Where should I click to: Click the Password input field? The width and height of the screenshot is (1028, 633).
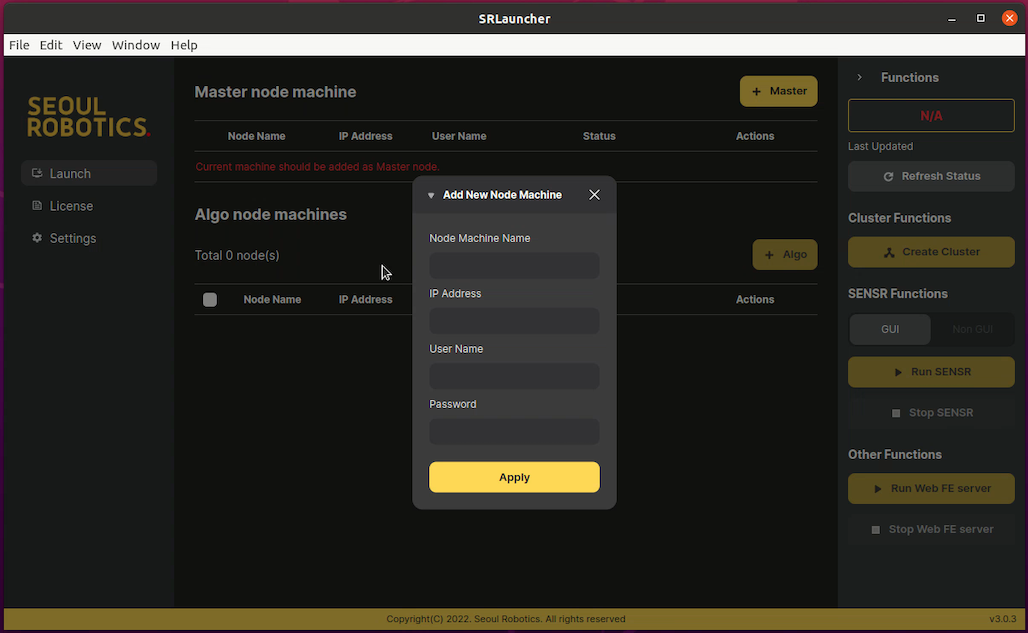point(514,432)
